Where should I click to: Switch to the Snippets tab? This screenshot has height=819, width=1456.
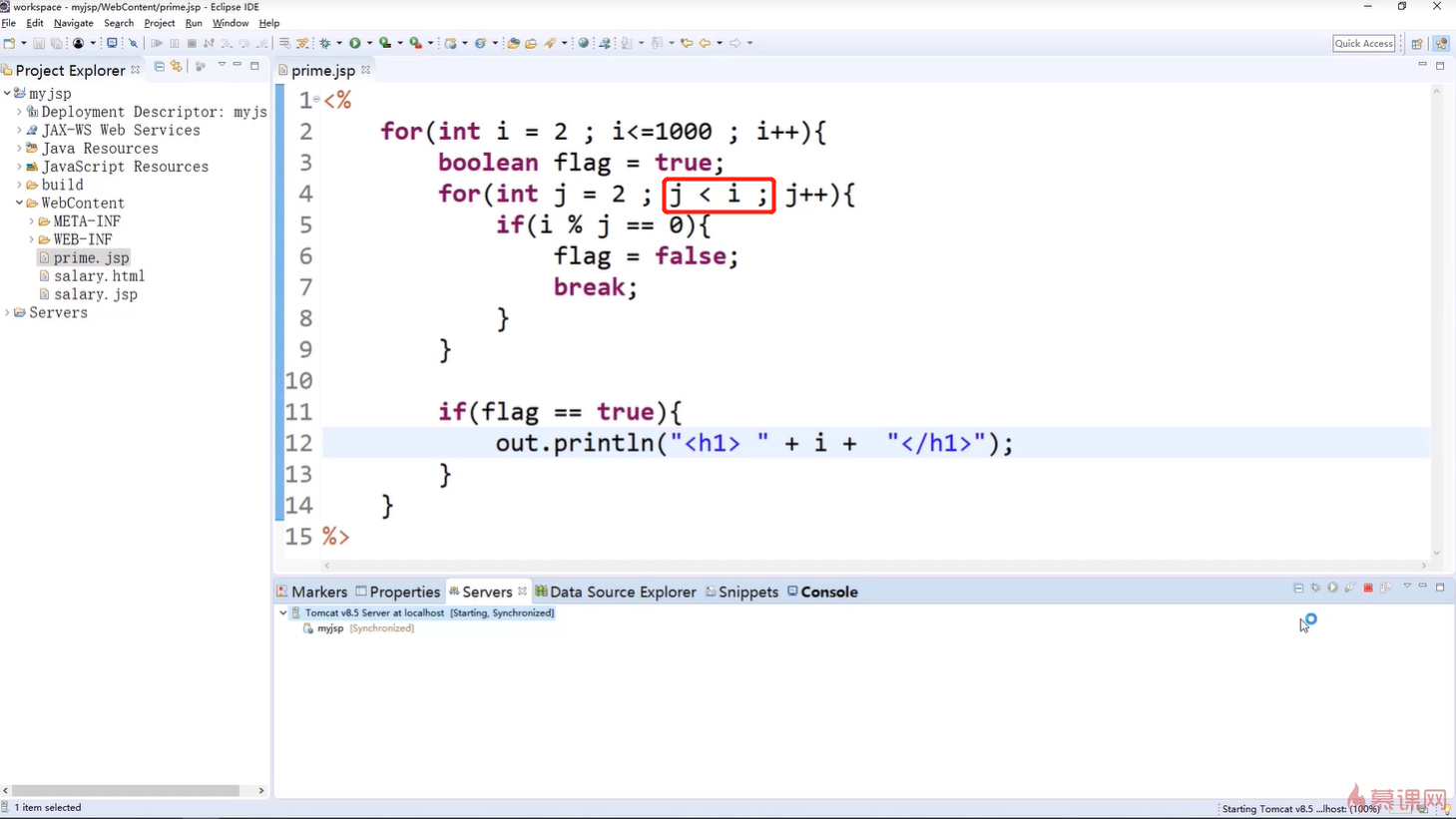click(741, 592)
